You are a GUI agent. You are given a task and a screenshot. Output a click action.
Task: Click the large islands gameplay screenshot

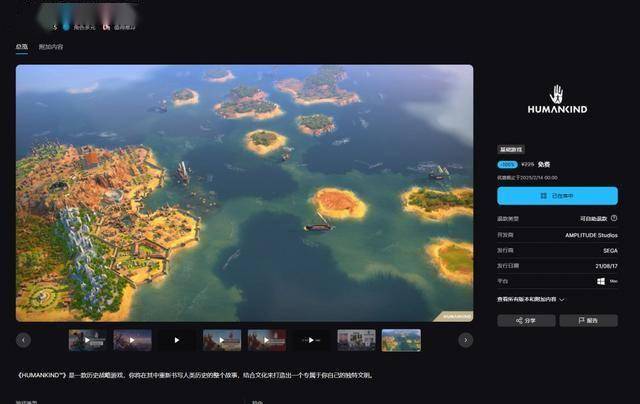(x=244, y=193)
